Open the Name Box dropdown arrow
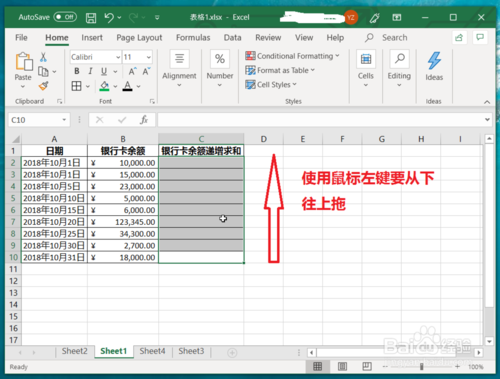 (64, 120)
